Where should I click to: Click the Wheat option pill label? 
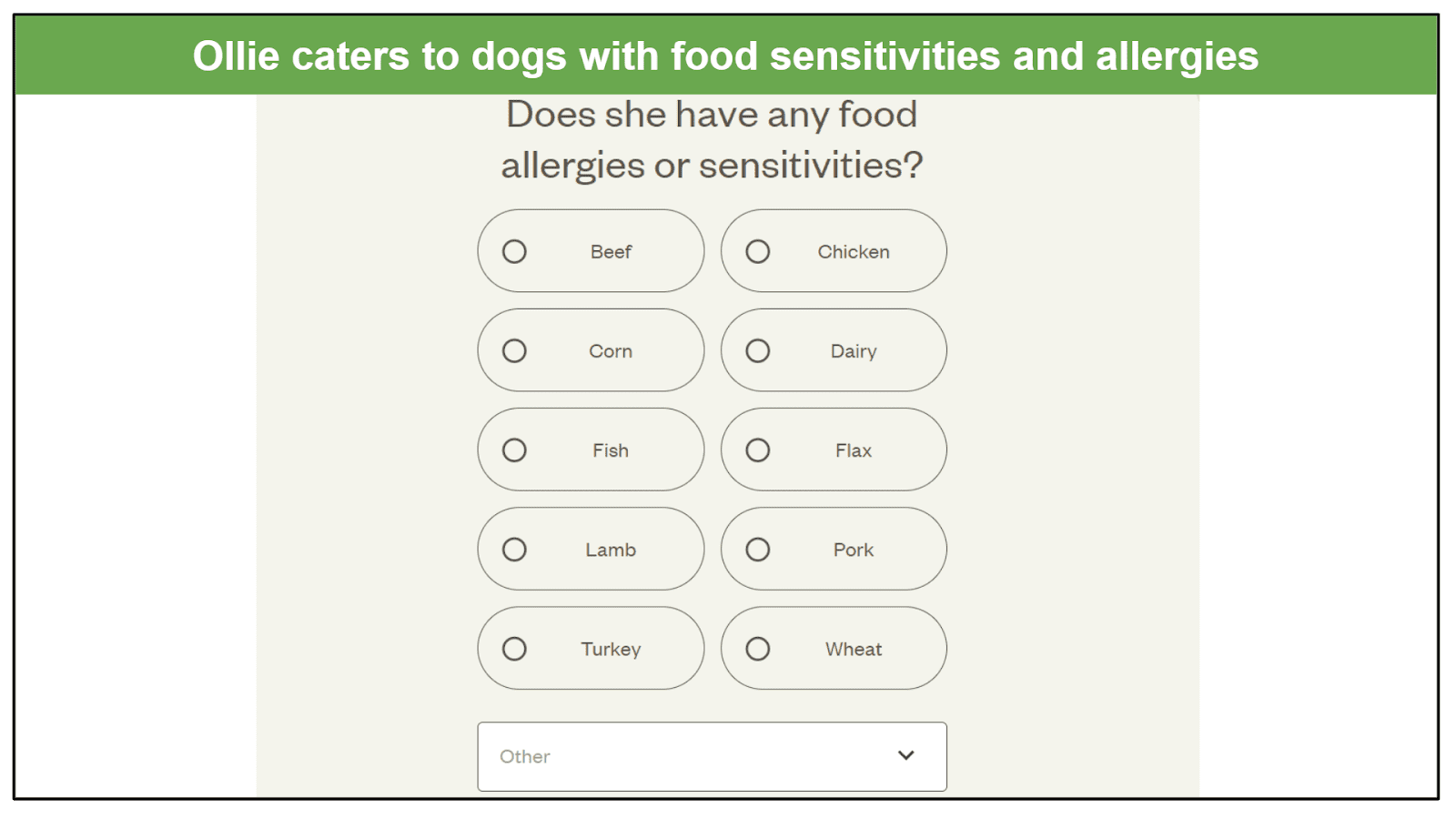[854, 649]
